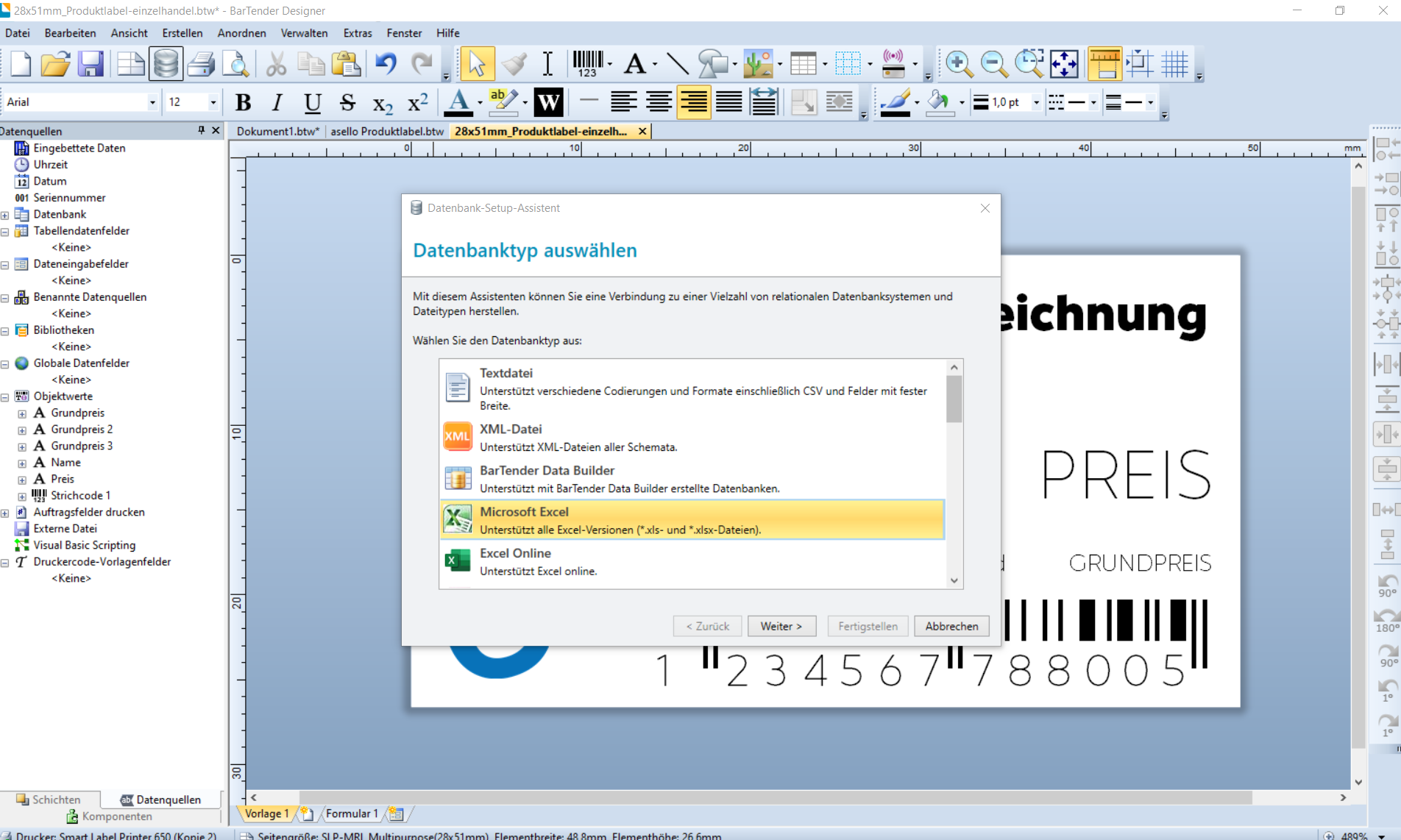Screen dimensions: 1401x840
Task: Click the Weiter > button
Action: (x=781, y=626)
